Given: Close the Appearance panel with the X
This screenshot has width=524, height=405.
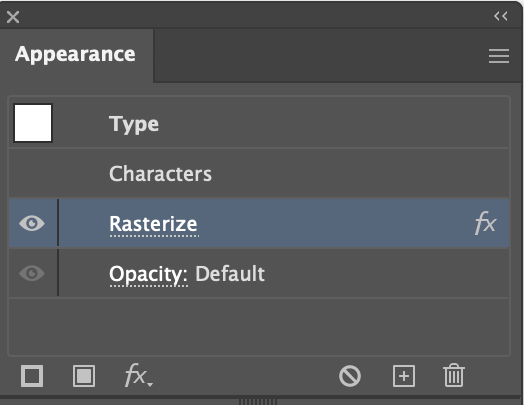Looking at the screenshot, I should tap(13, 17).
